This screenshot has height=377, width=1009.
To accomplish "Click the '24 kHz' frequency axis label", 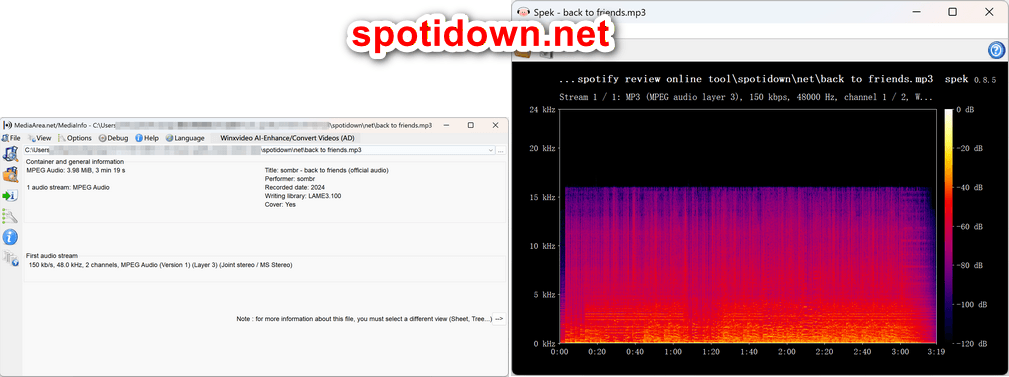I will point(542,109).
